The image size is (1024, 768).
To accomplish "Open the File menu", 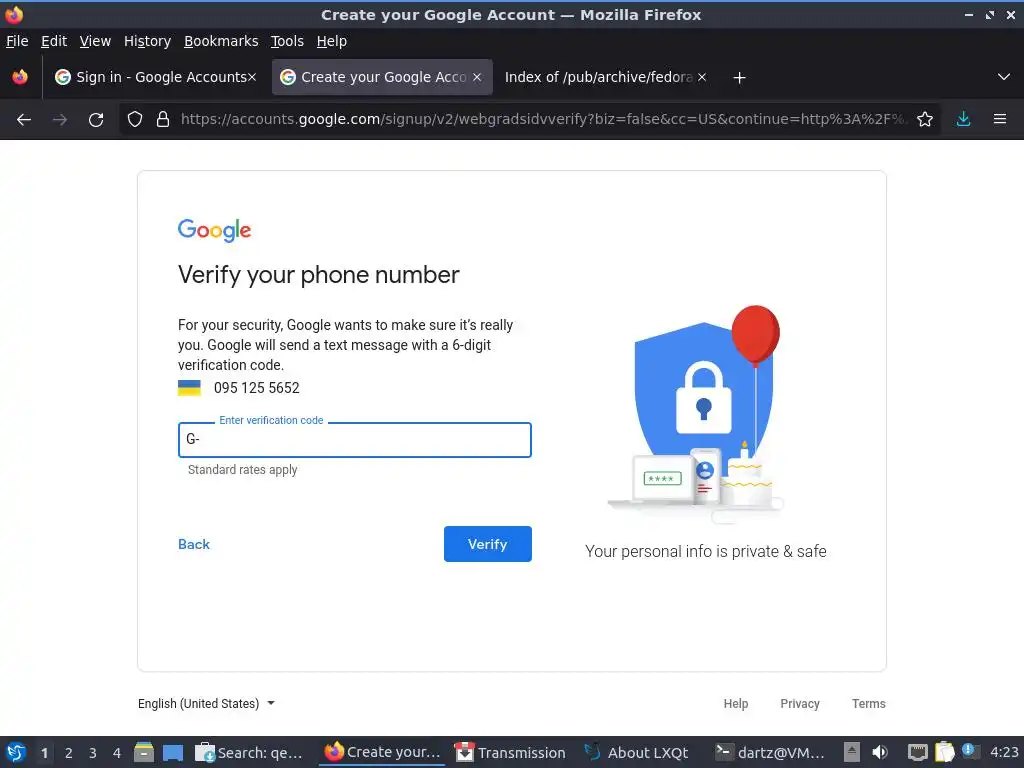I will [x=17, y=41].
